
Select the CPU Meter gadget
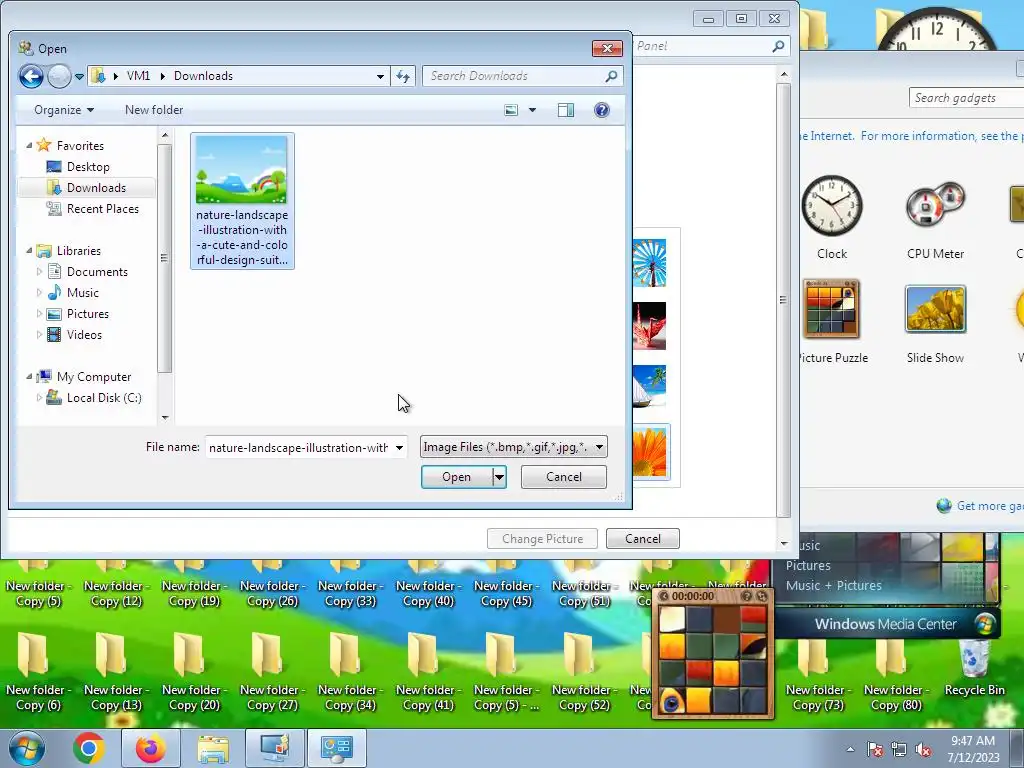coord(935,217)
